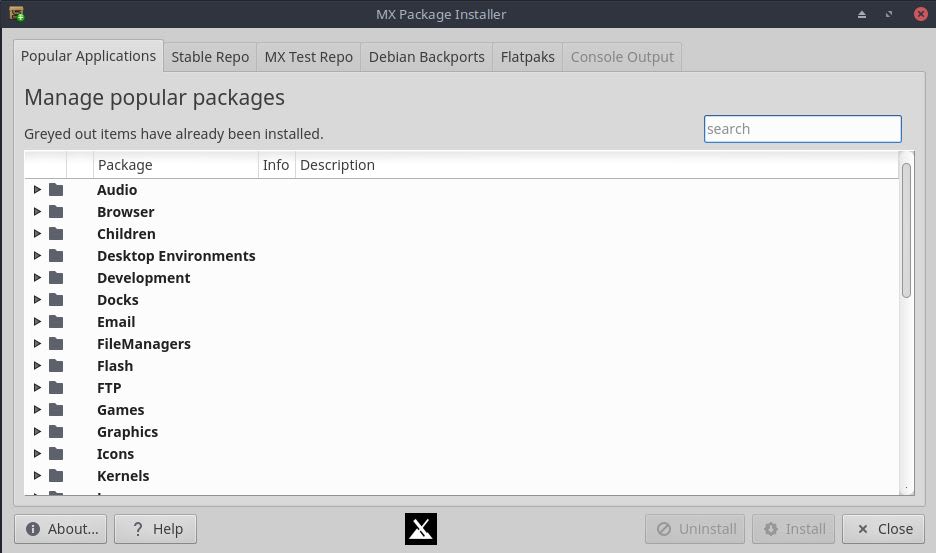This screenshot has height=553, width=936.
Task: Expand the Games category arrow
Action: [37, 410]
